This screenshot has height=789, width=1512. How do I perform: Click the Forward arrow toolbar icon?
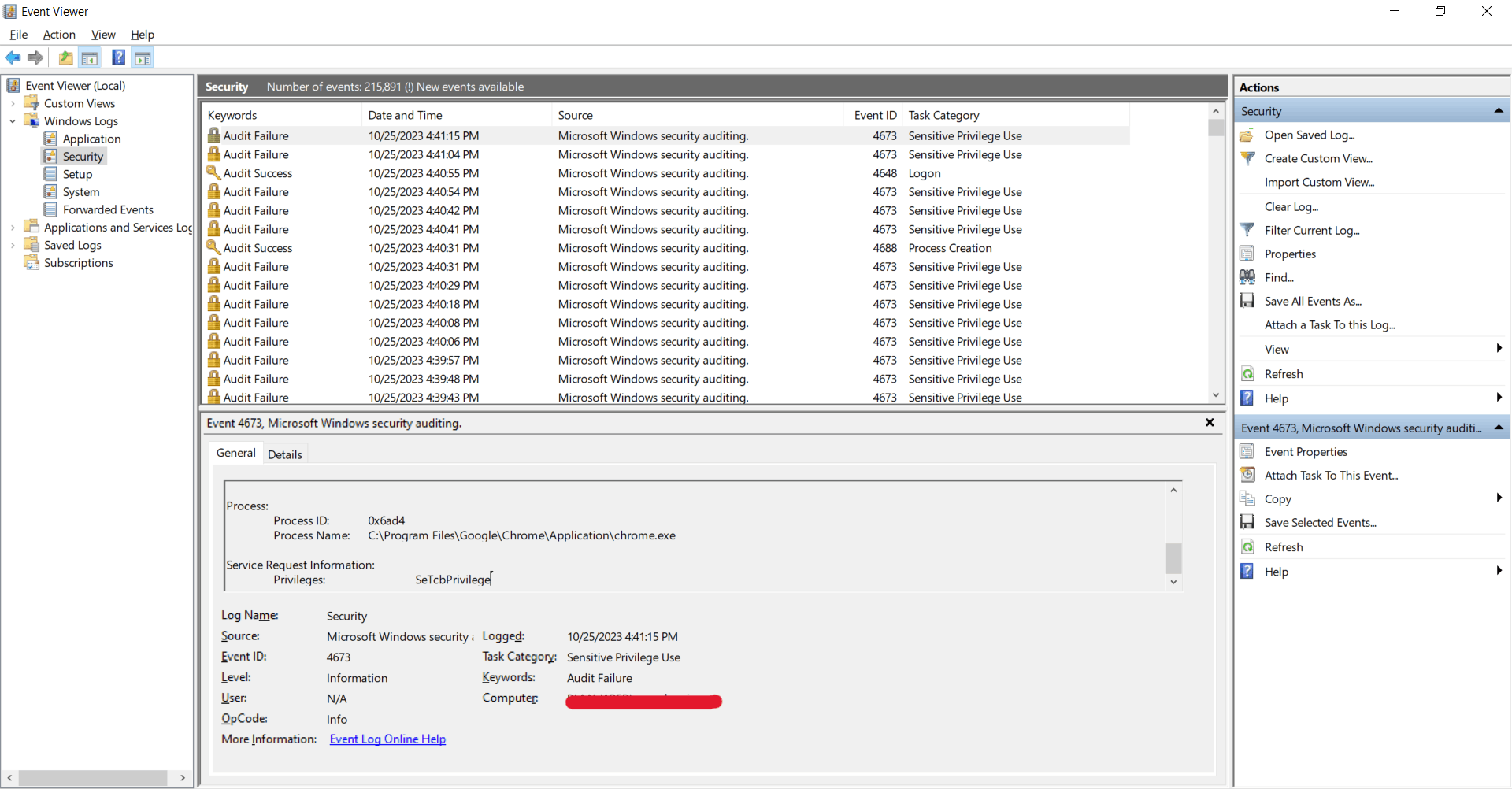pyautogui.click(x=35, y=57)
